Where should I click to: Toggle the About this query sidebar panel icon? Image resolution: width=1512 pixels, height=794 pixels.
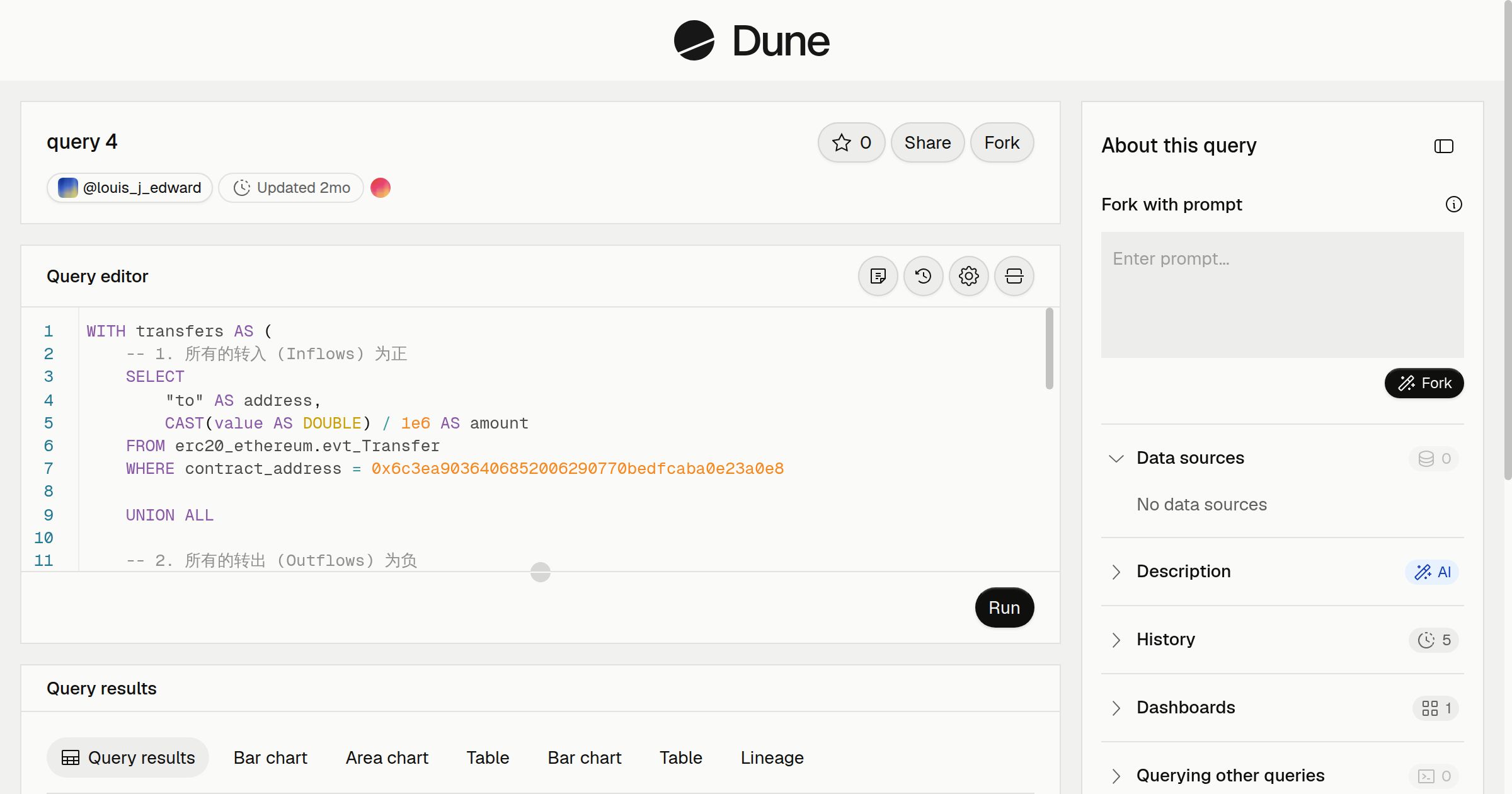[x=1444, y=146]
